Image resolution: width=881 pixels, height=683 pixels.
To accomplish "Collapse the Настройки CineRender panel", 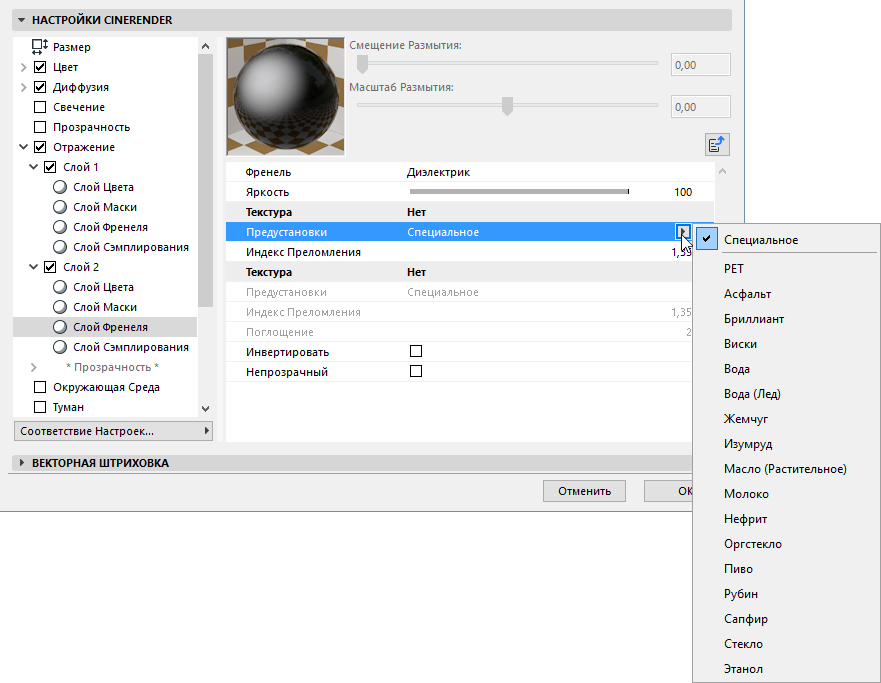I will pos(21,20).
